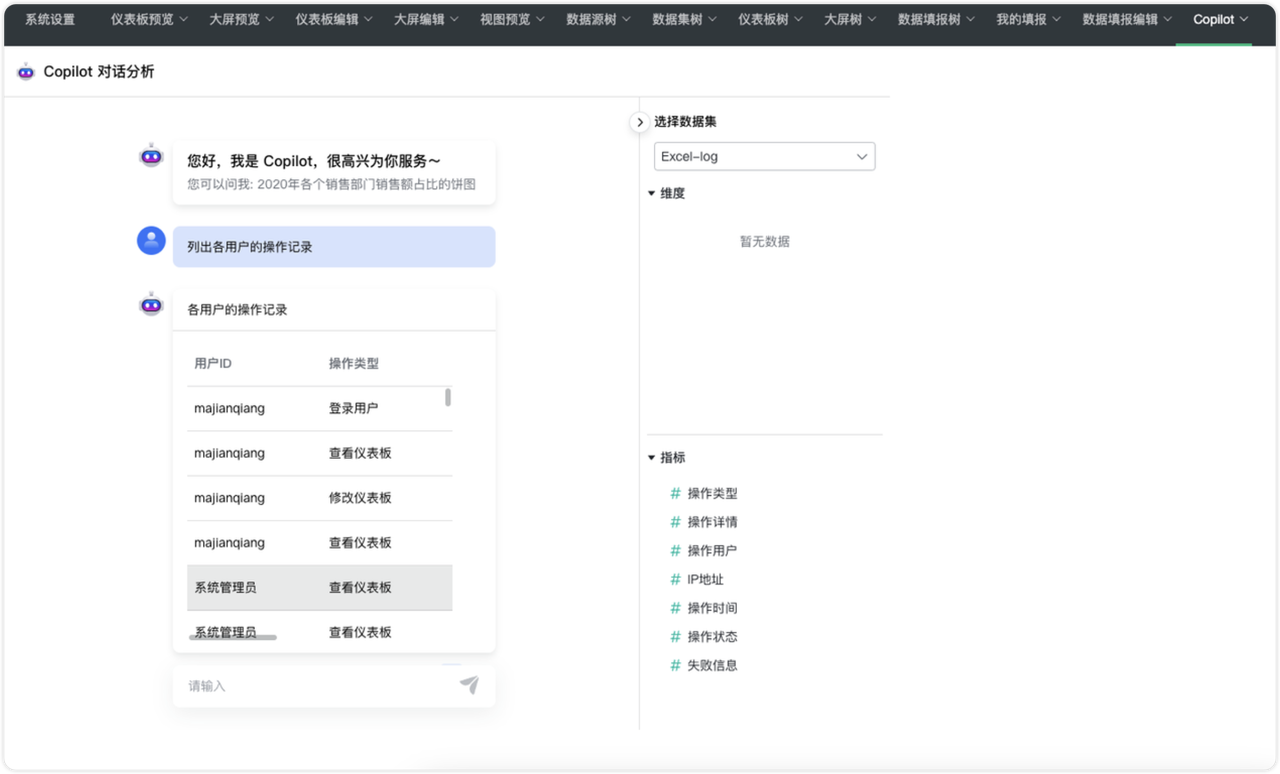Viewport: 1280px width, 774px height.
Task: Click the # icon beside 操作类型 metric
Action: pyautogui.click(x=675, y=493)
